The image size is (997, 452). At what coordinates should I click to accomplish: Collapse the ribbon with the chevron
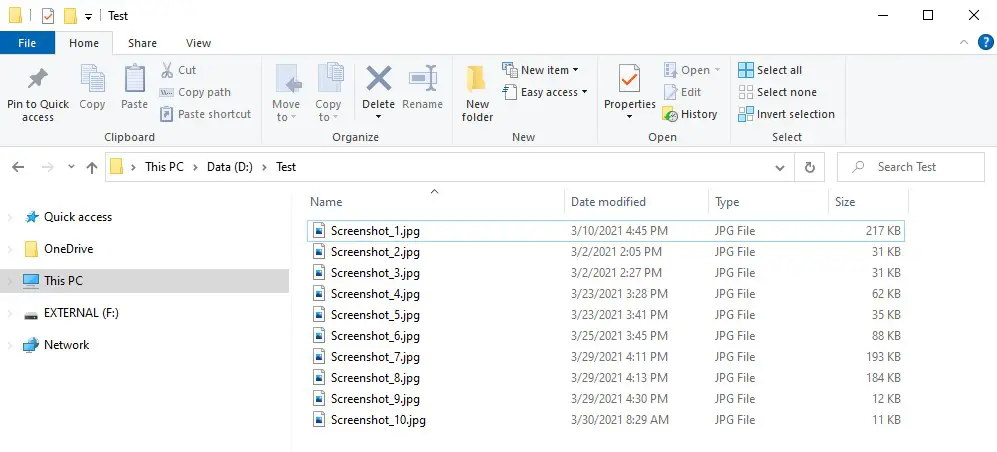[x=964, y=43]
